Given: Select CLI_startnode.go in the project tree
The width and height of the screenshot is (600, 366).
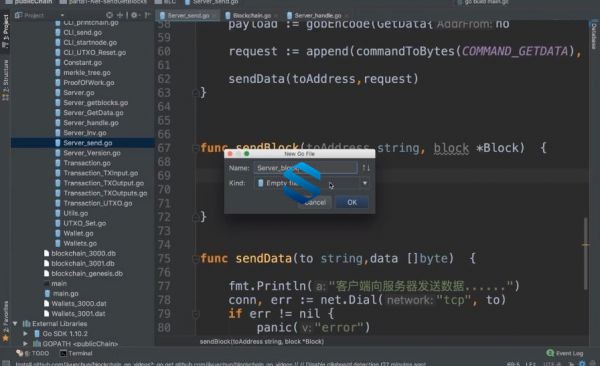Looking at the screenshot, I should tap(90, 42).
